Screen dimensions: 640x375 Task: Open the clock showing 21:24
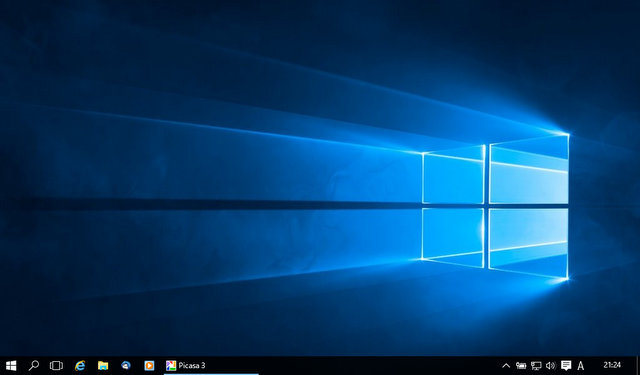612,365
